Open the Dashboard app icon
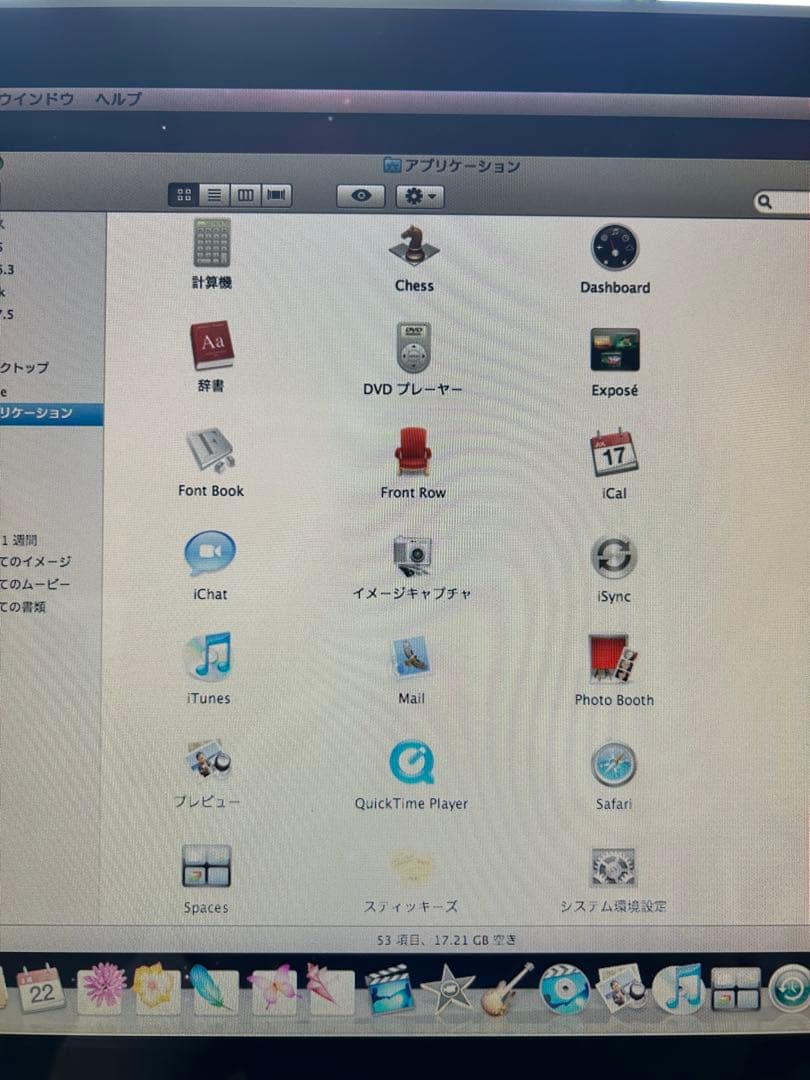This screenshot has width=810, height=1080. point(614,248)
